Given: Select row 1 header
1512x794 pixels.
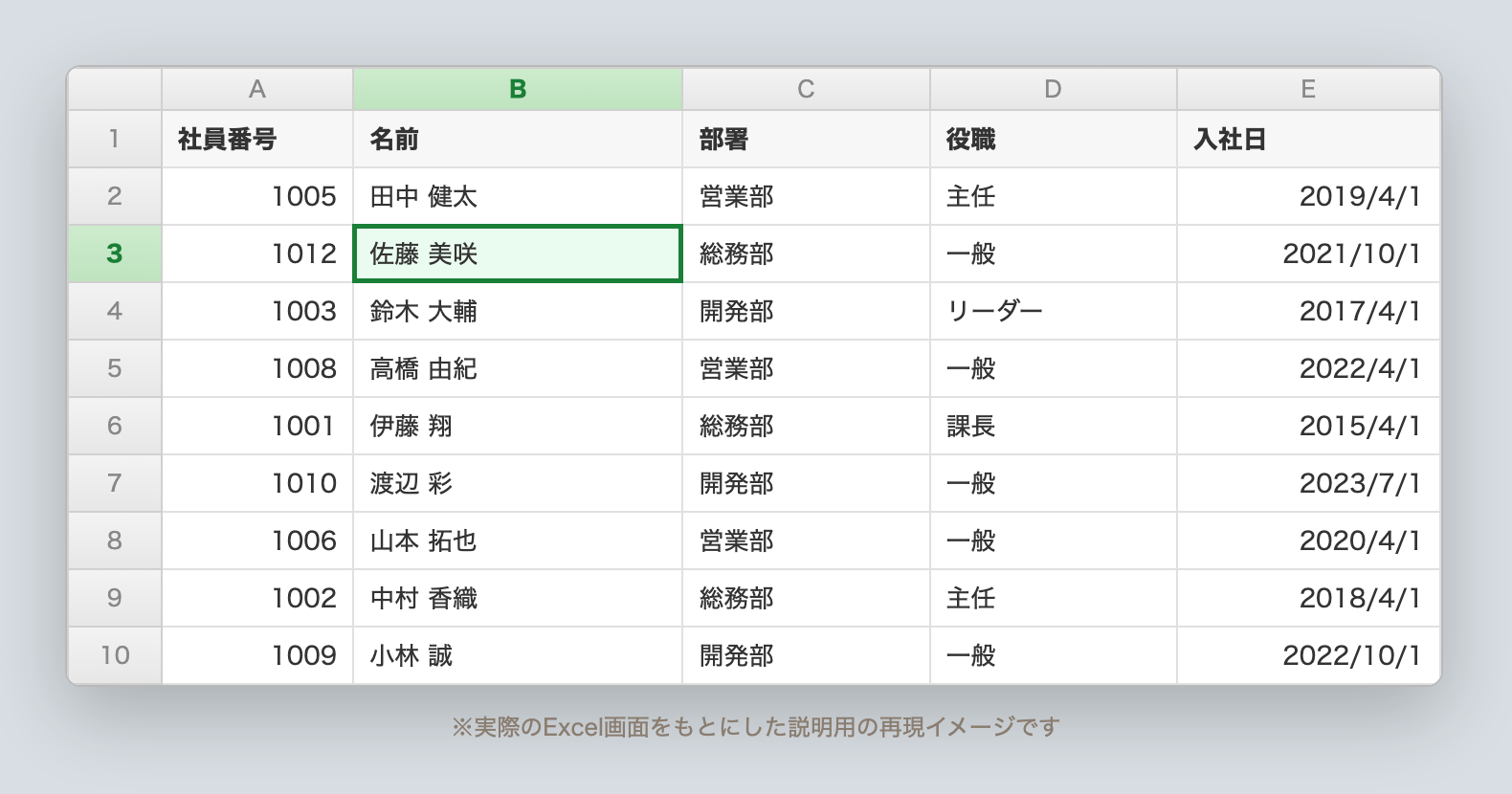Looking at the screenshot, I should point(115,139).
